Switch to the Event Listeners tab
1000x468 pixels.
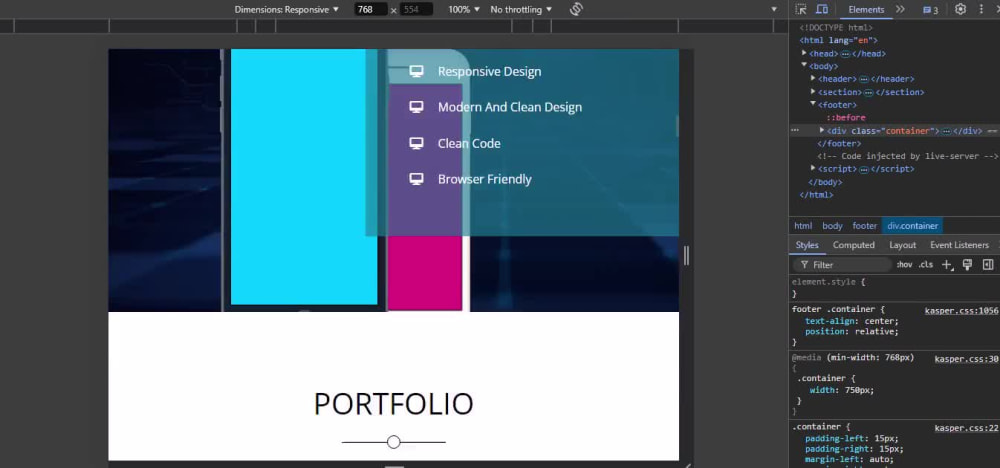tap(959, 245)
